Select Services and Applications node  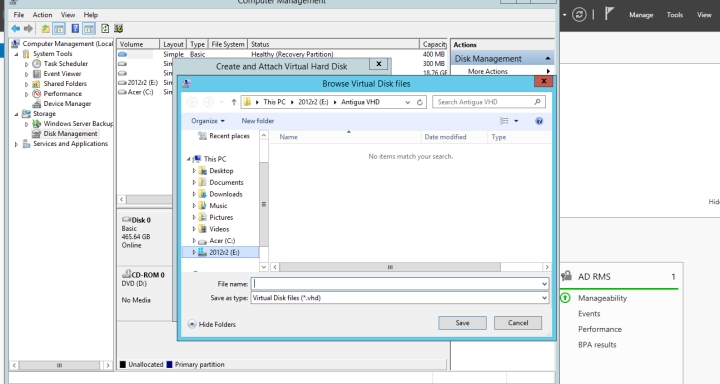click(x=70, y=144)
